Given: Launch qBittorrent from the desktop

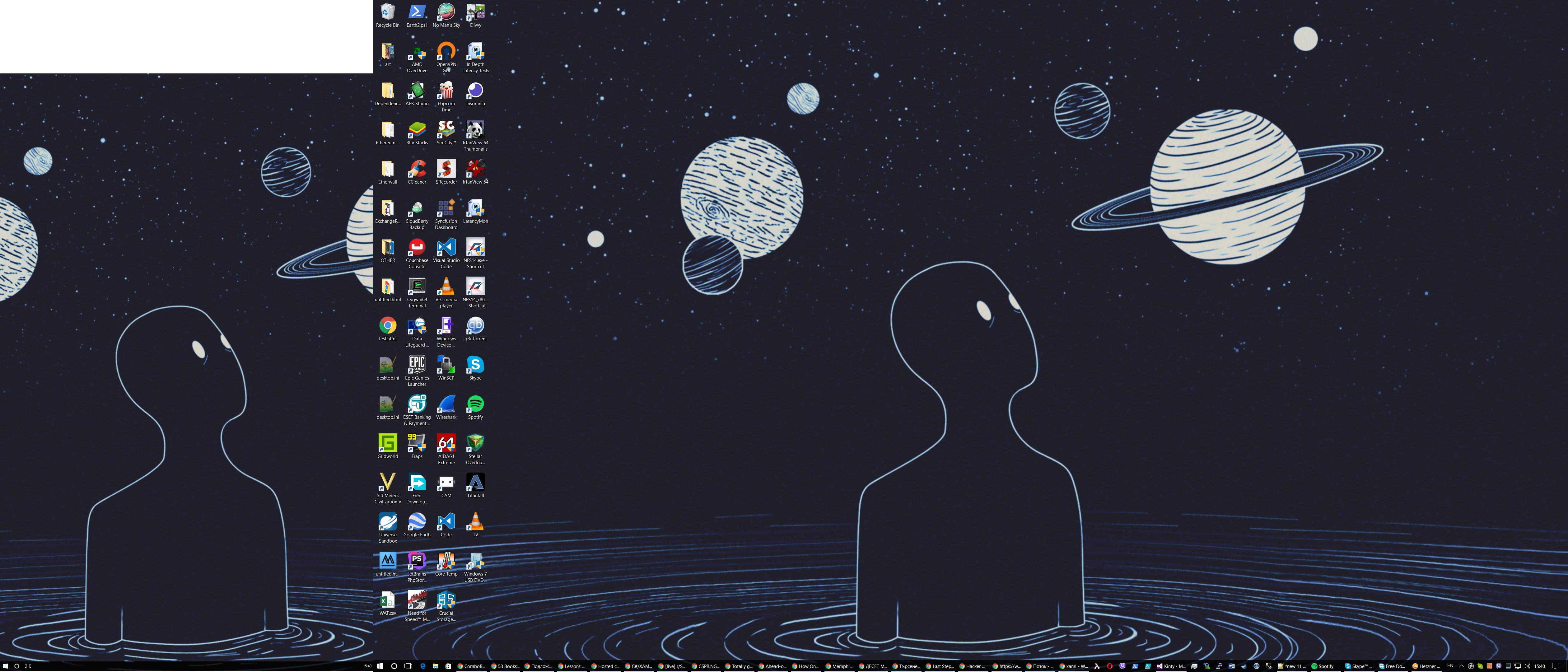Looking at the screenshot, I should (475, 329).
